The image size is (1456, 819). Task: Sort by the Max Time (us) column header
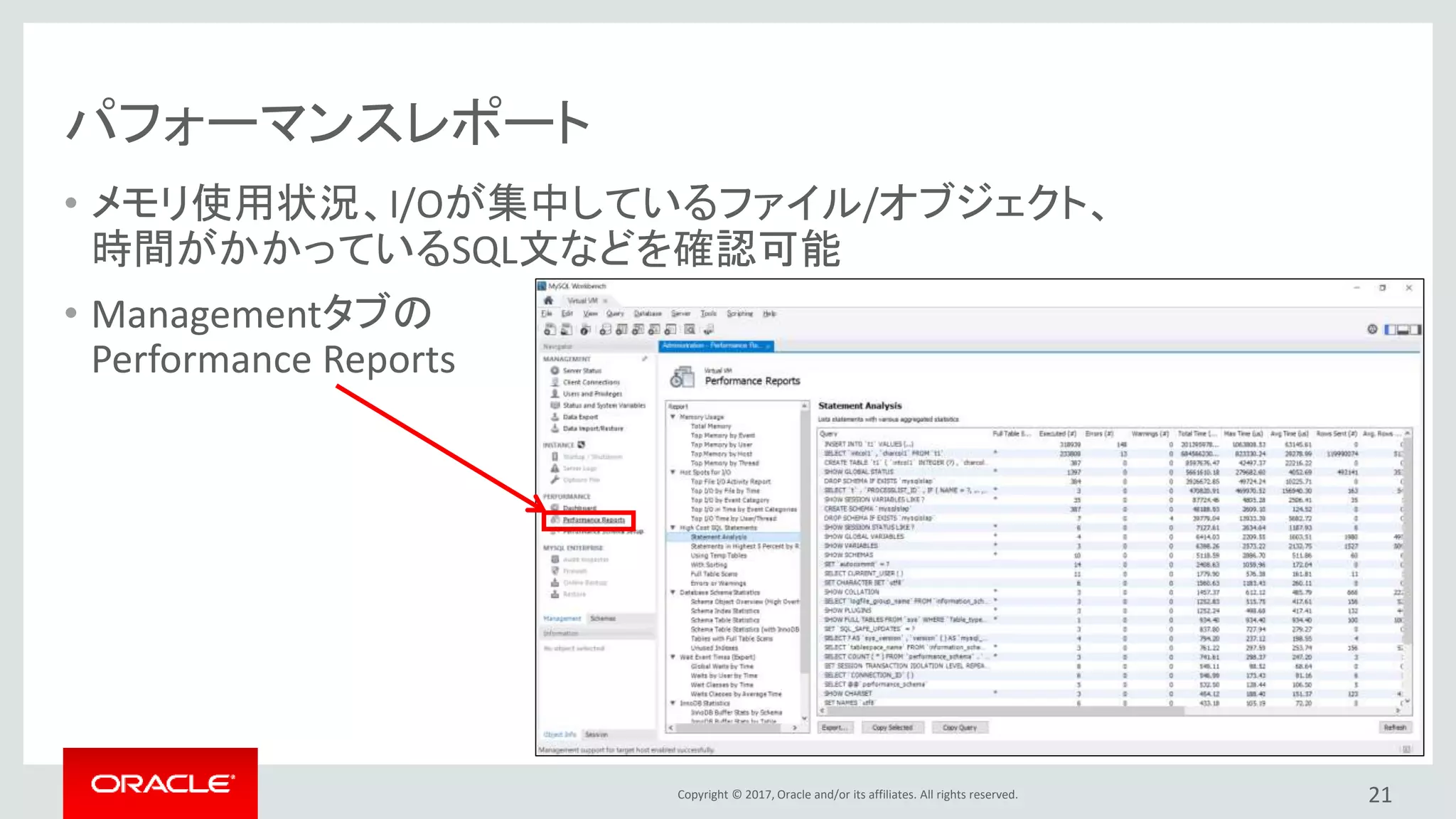pos(1243,434)
